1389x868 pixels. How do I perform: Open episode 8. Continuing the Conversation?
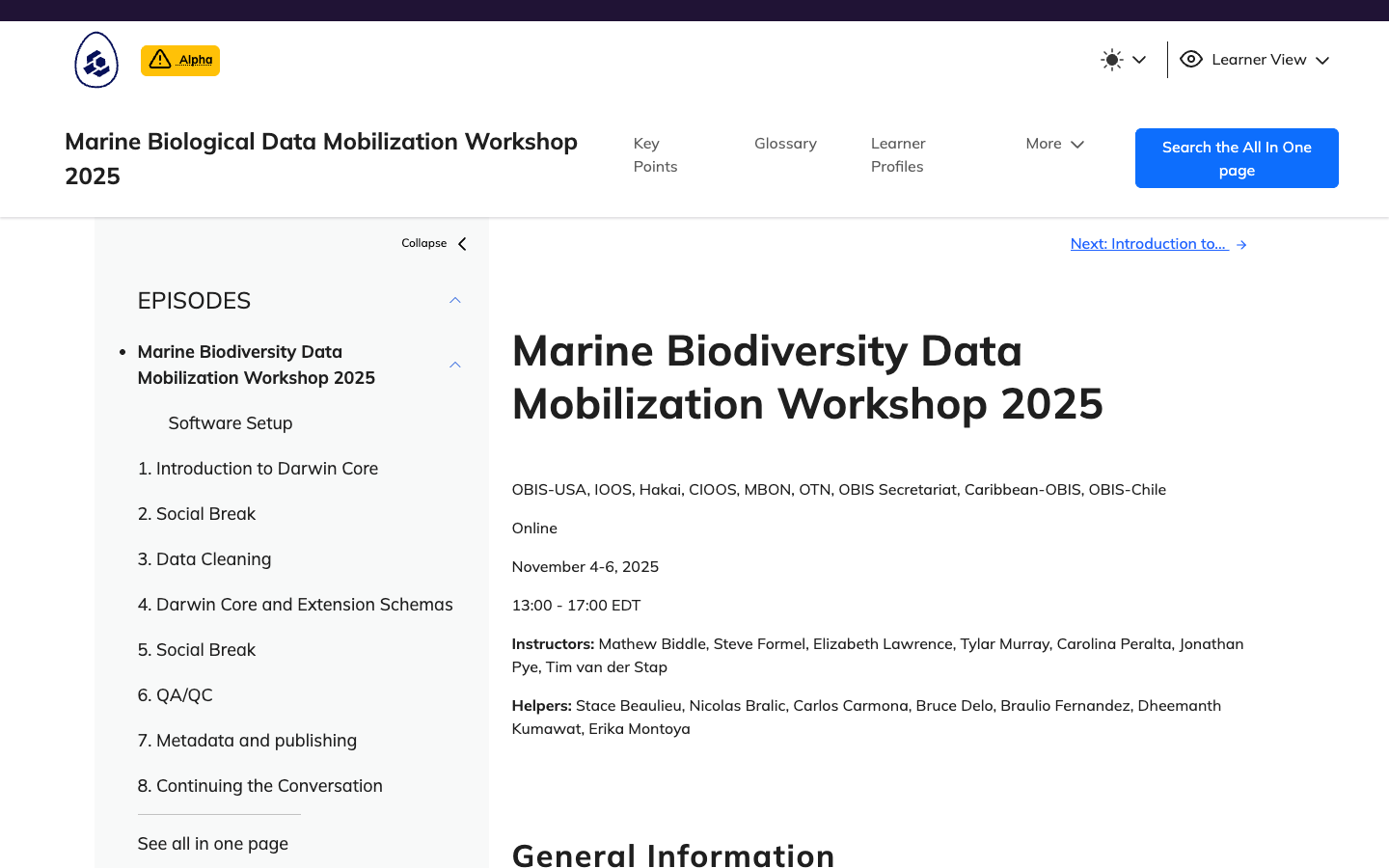(x=260, y=786)
